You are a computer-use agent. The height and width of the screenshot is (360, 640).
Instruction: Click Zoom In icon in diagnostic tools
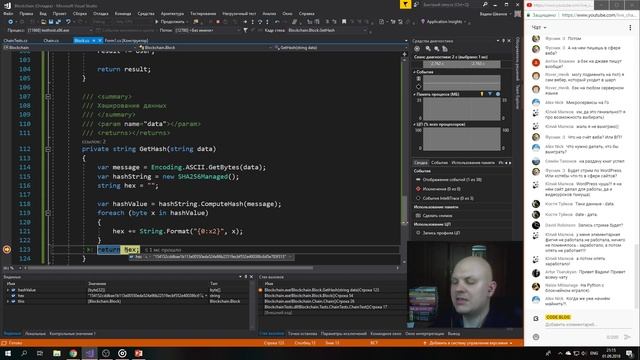428,49
